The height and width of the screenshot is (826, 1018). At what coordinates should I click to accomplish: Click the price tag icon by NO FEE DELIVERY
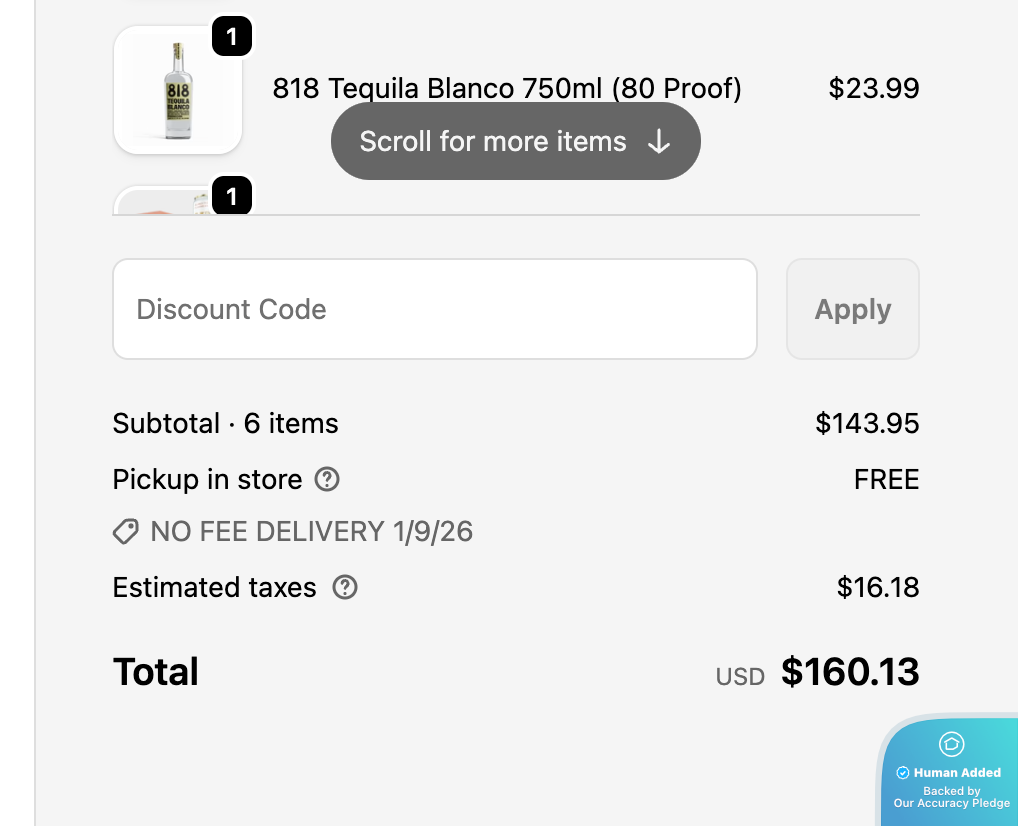(125, 532)
